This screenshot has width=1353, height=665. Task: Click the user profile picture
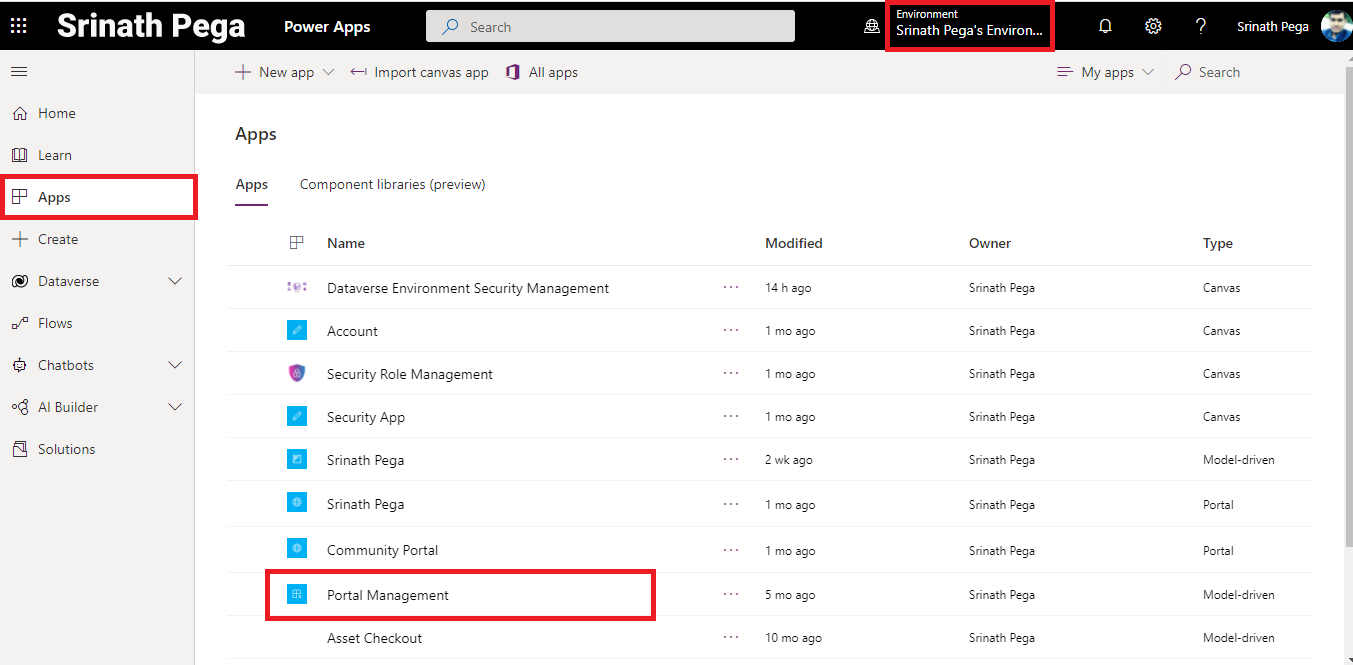1335,26
